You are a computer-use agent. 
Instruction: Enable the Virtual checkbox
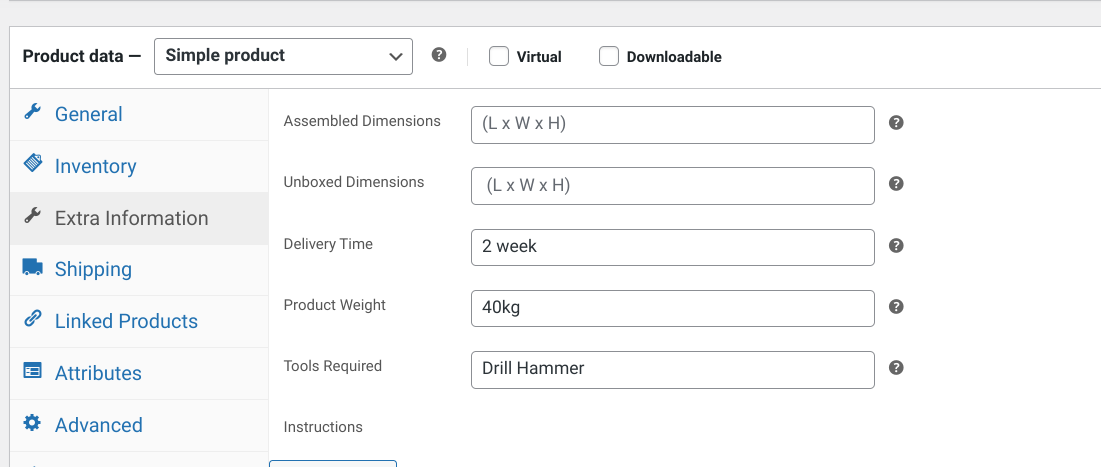(x=499, y=57)
